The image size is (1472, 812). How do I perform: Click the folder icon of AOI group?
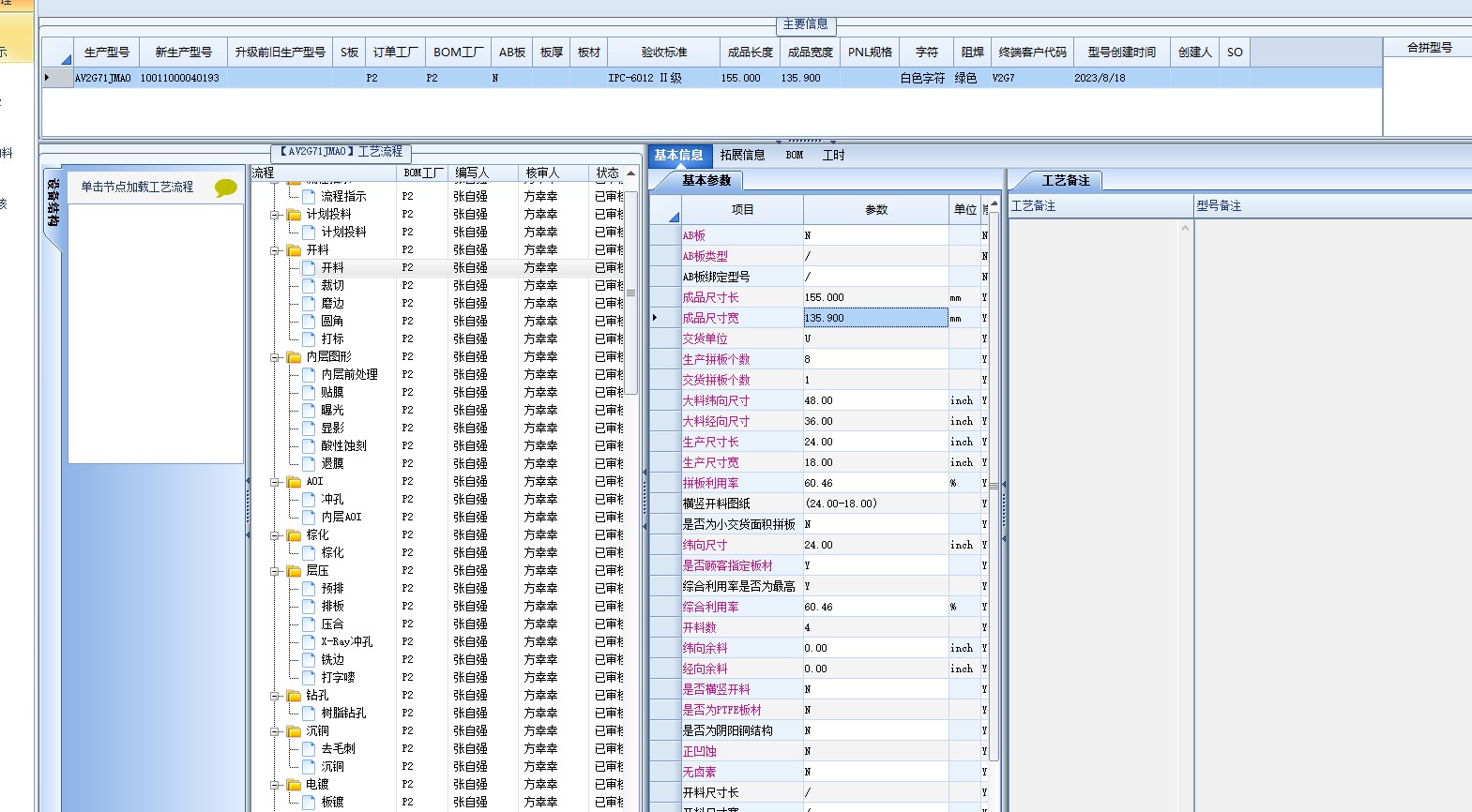click(294, 481)
